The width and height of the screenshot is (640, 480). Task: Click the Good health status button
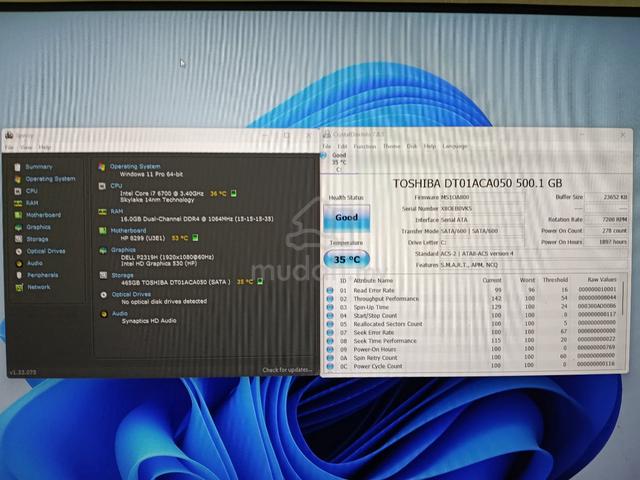click(x=347, y=218)
